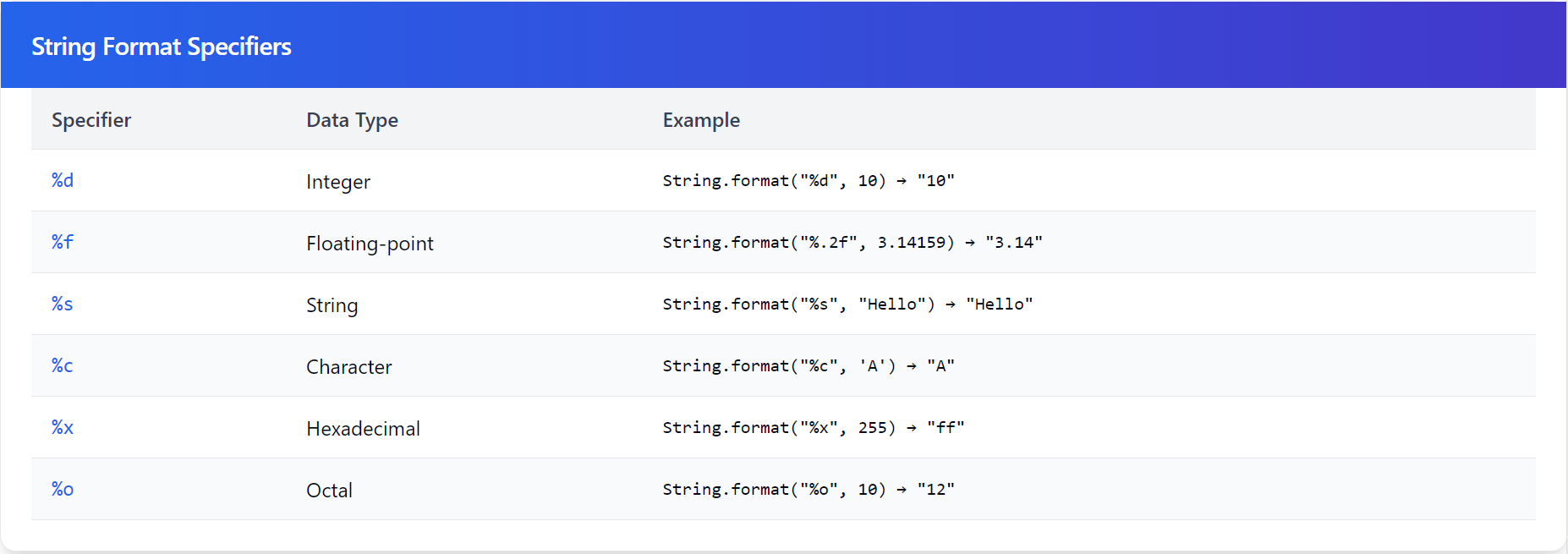Click the Octal data type cell
The image size is (1568, 554).
point(329,491)
